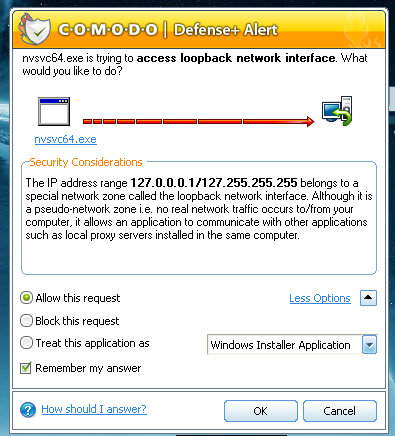This screenshot has height=436, width=395.
Task: Click the Less Options link
Action: (x=320, y=298)
